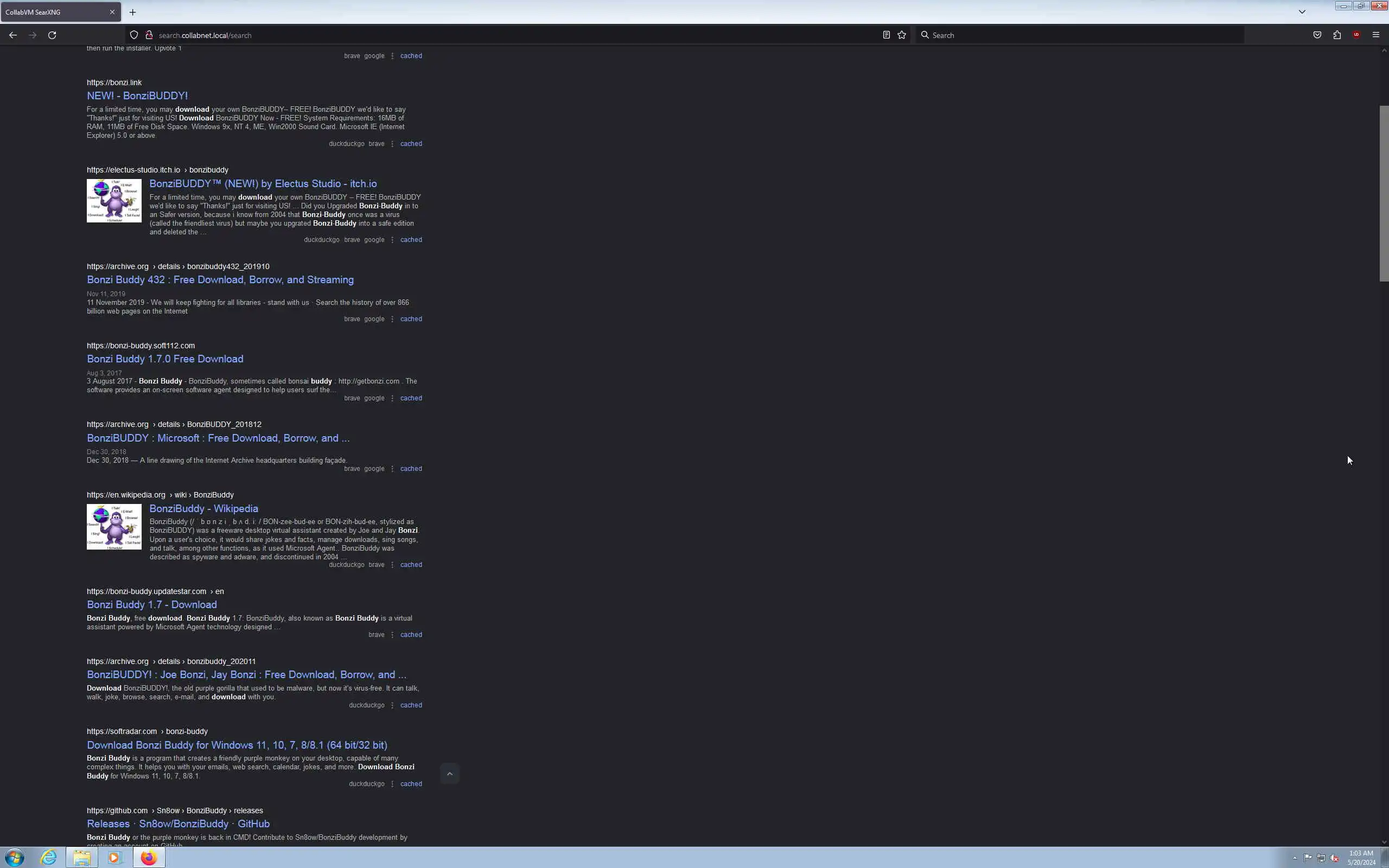The width and height of the screenshot is (1389, 868).
Task: Open cached link for Bonzi Buddy 432 result
Action: pyautogui.click(x=411, y=319)
